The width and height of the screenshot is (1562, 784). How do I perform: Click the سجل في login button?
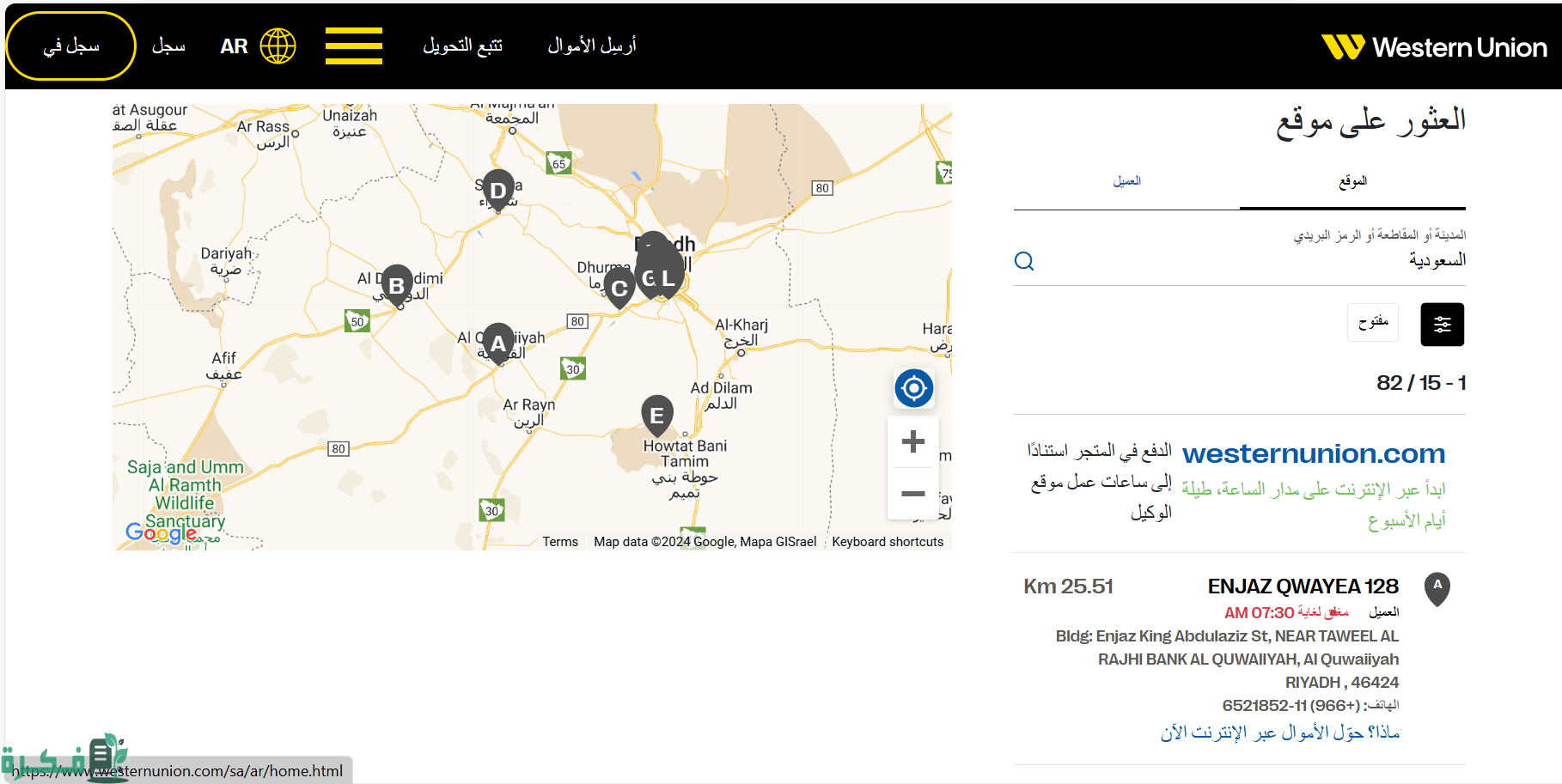pos(70,46)
